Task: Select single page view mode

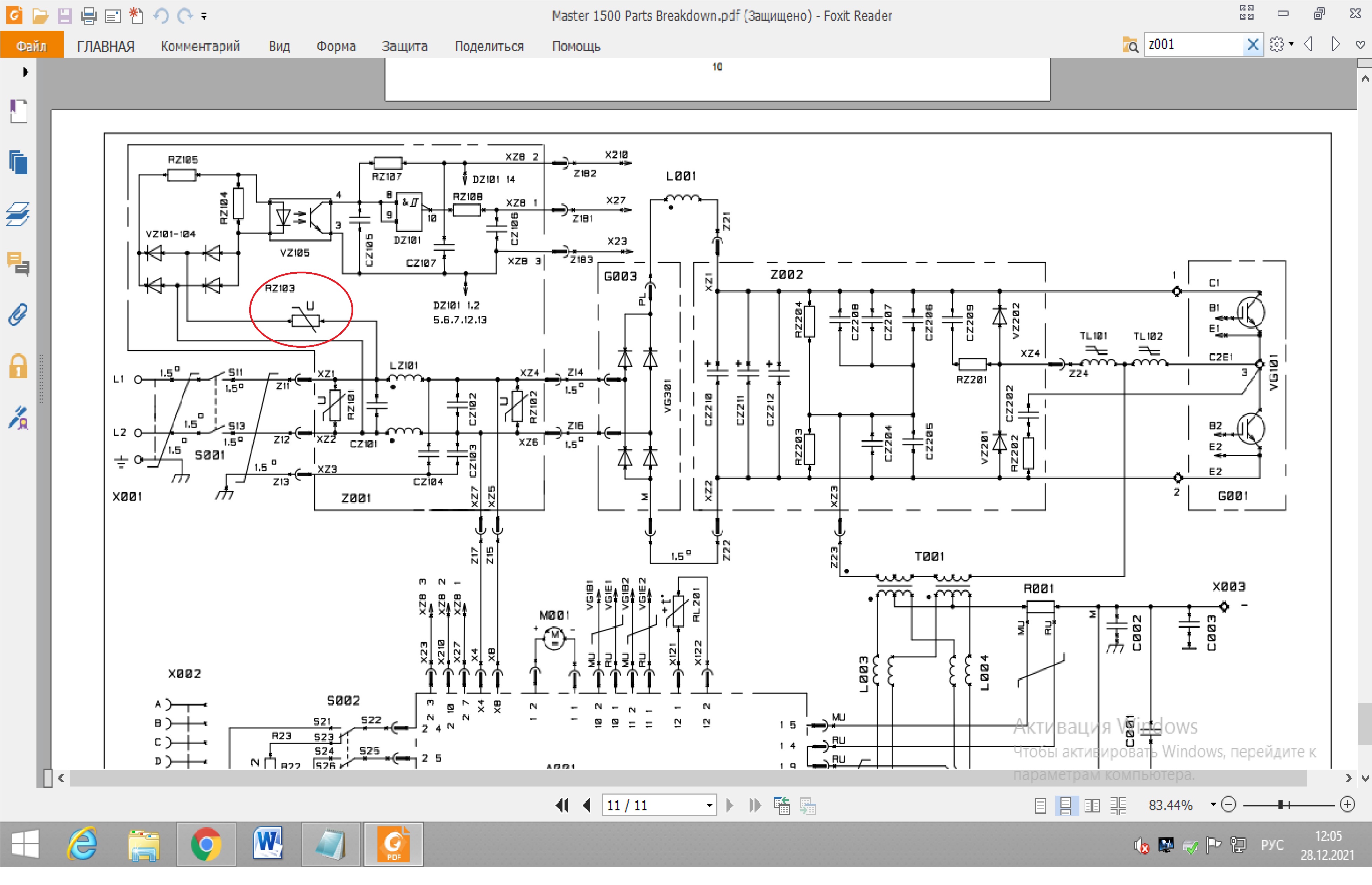Action: pos(1040,806)
